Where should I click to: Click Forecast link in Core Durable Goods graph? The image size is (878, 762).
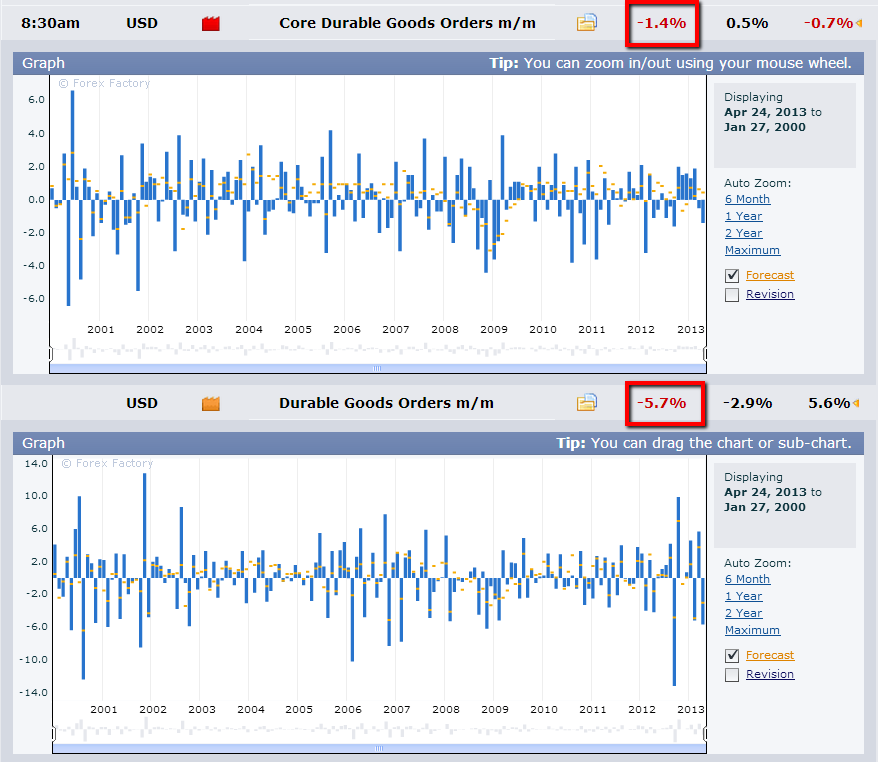pyautogui.click(x=770, y=275)
